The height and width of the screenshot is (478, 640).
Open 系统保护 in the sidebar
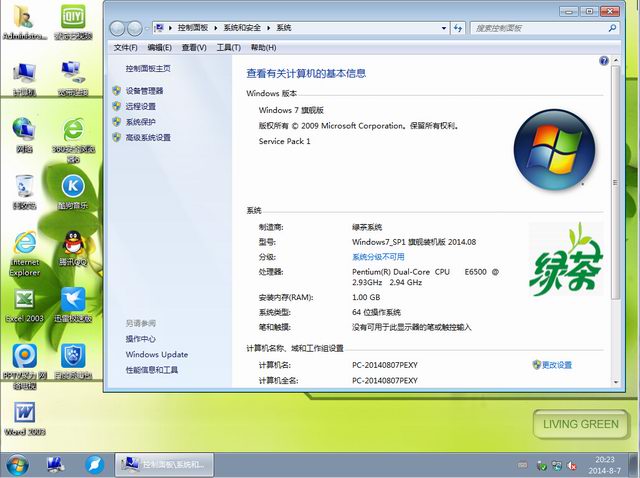coord(140,122)
